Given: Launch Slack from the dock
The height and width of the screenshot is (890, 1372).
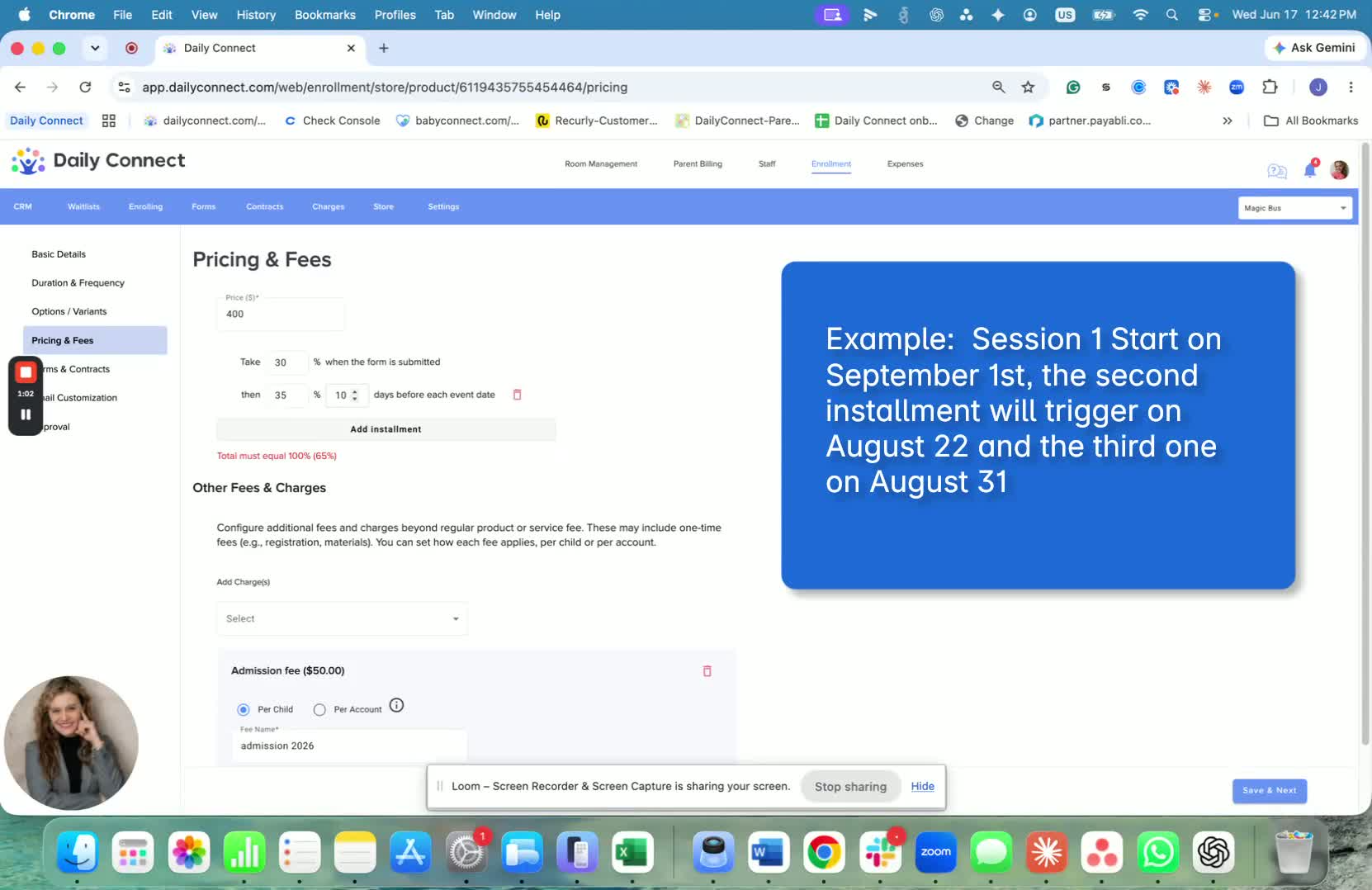Looking at the screenshot, I should click(x=880, y=853).
